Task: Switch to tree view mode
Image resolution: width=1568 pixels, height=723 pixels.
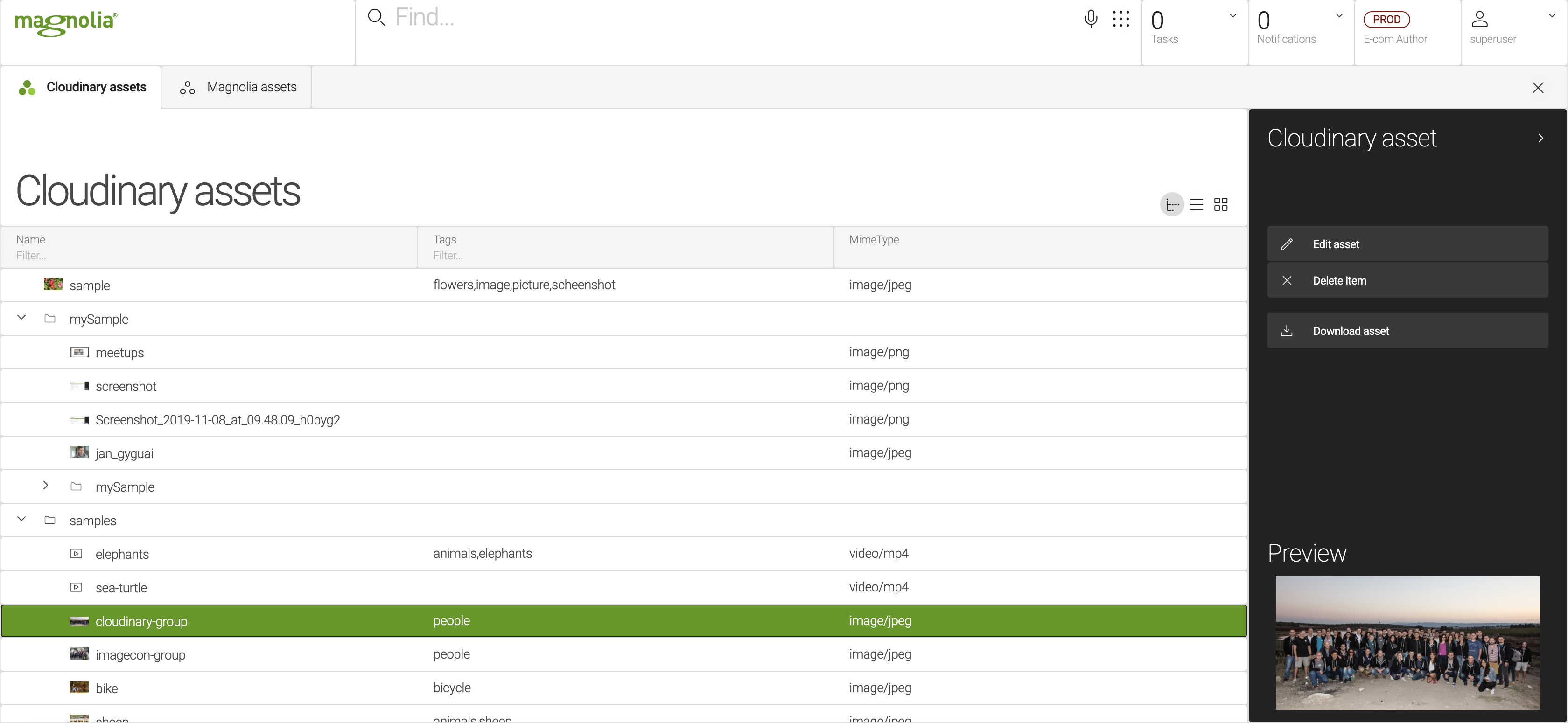Action: [1172, 204]
